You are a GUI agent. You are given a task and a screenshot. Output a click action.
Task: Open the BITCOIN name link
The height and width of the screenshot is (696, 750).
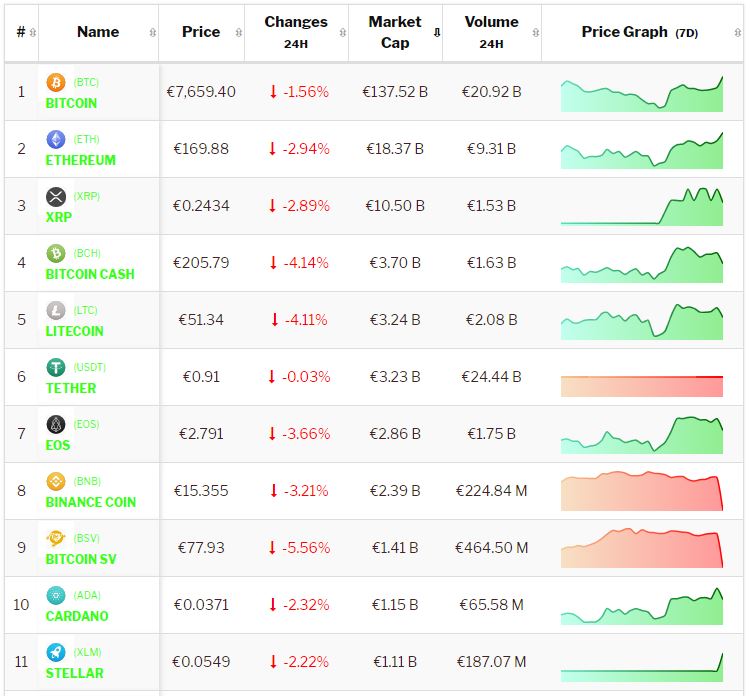point(71,103)
